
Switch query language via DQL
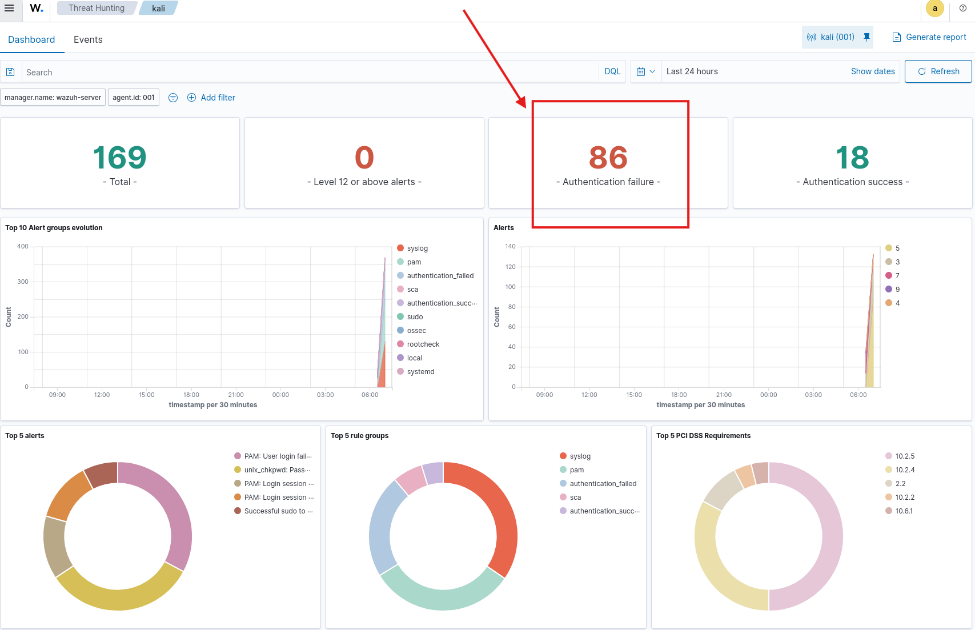point(612,72)
